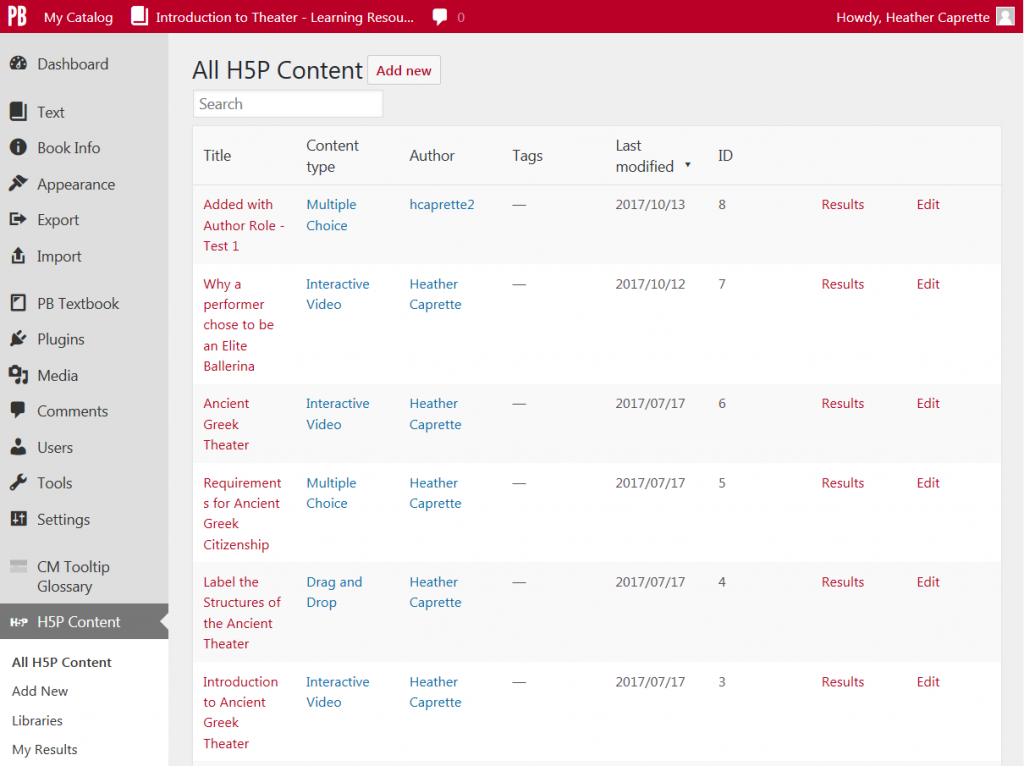Image resolution: width=1024 pixels, height=766 pixels.
Task: Open Results for Added with Author Role
Action: click(842, 204)
